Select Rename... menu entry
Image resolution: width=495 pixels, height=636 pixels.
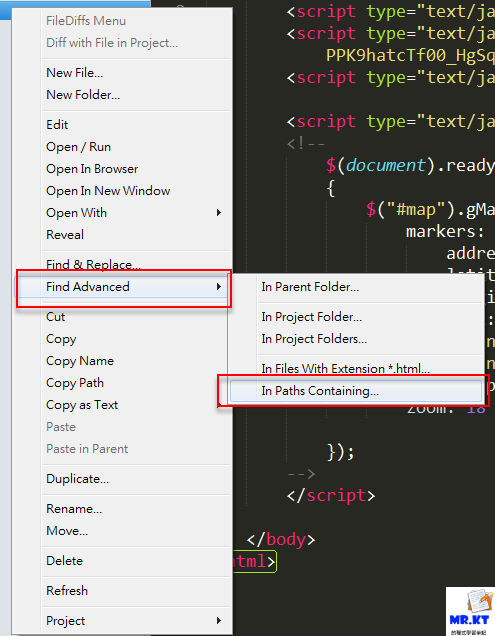click(x=74, y=509)
